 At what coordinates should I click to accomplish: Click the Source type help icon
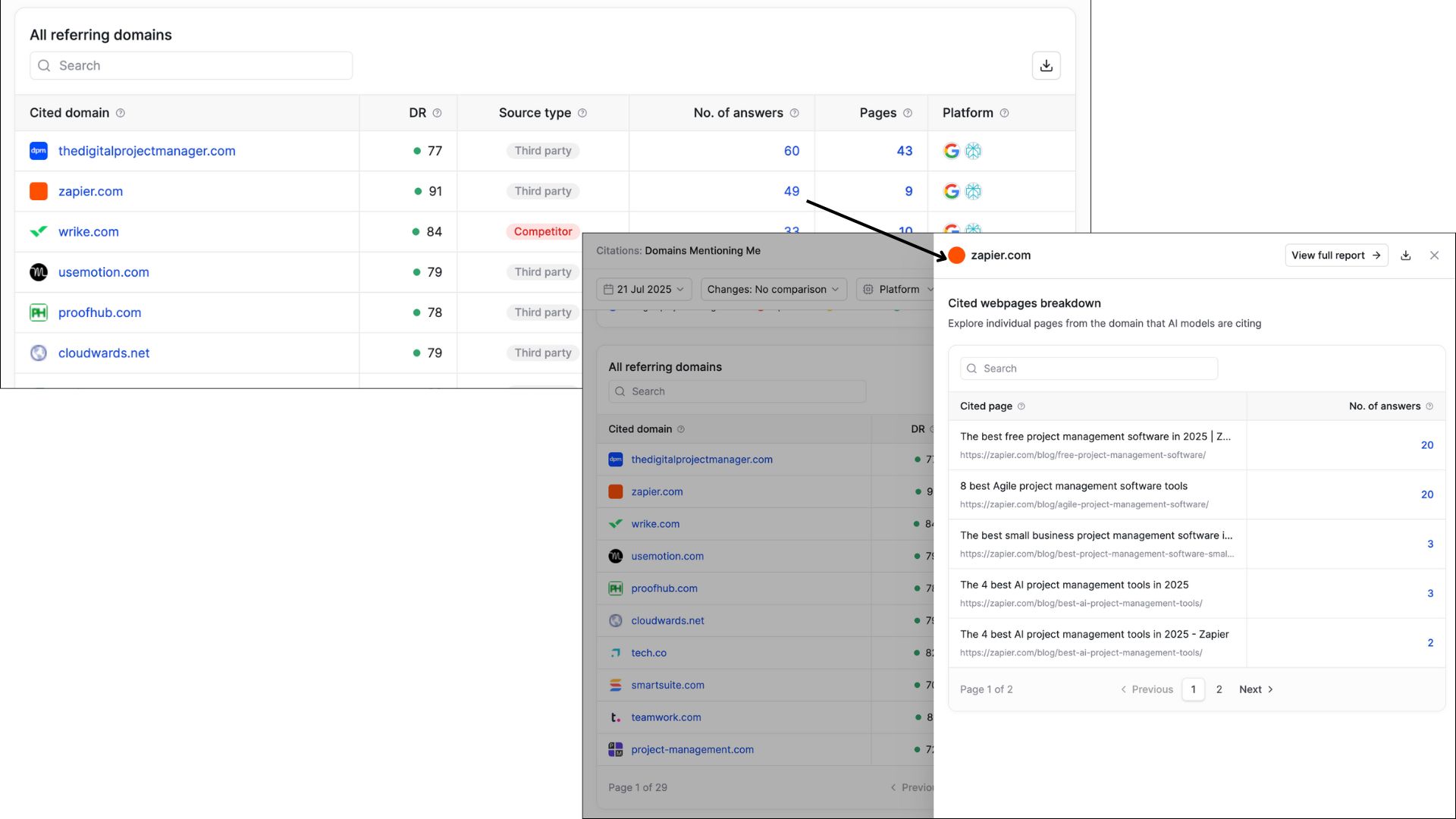(x=582, y=113)
